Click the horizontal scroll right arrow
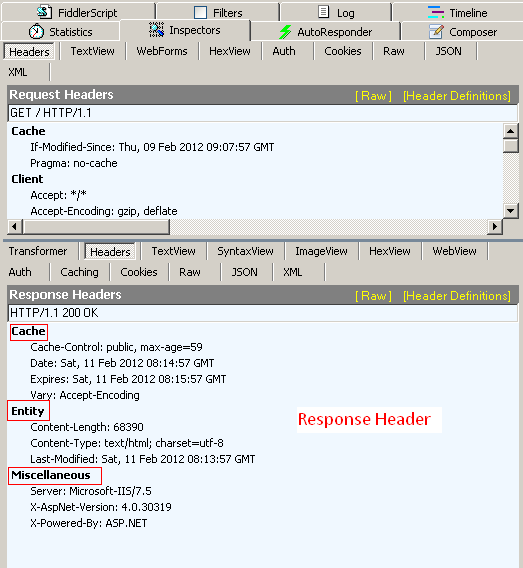 point(495,227)
